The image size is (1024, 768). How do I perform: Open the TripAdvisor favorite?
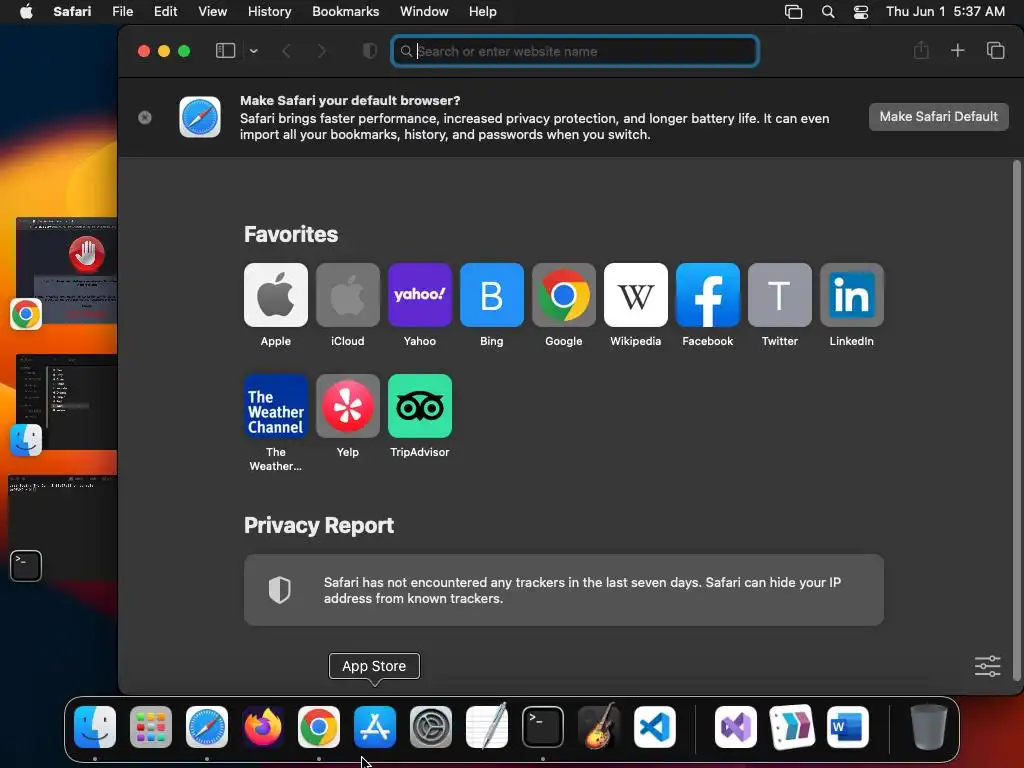click(x=419, y=406)
